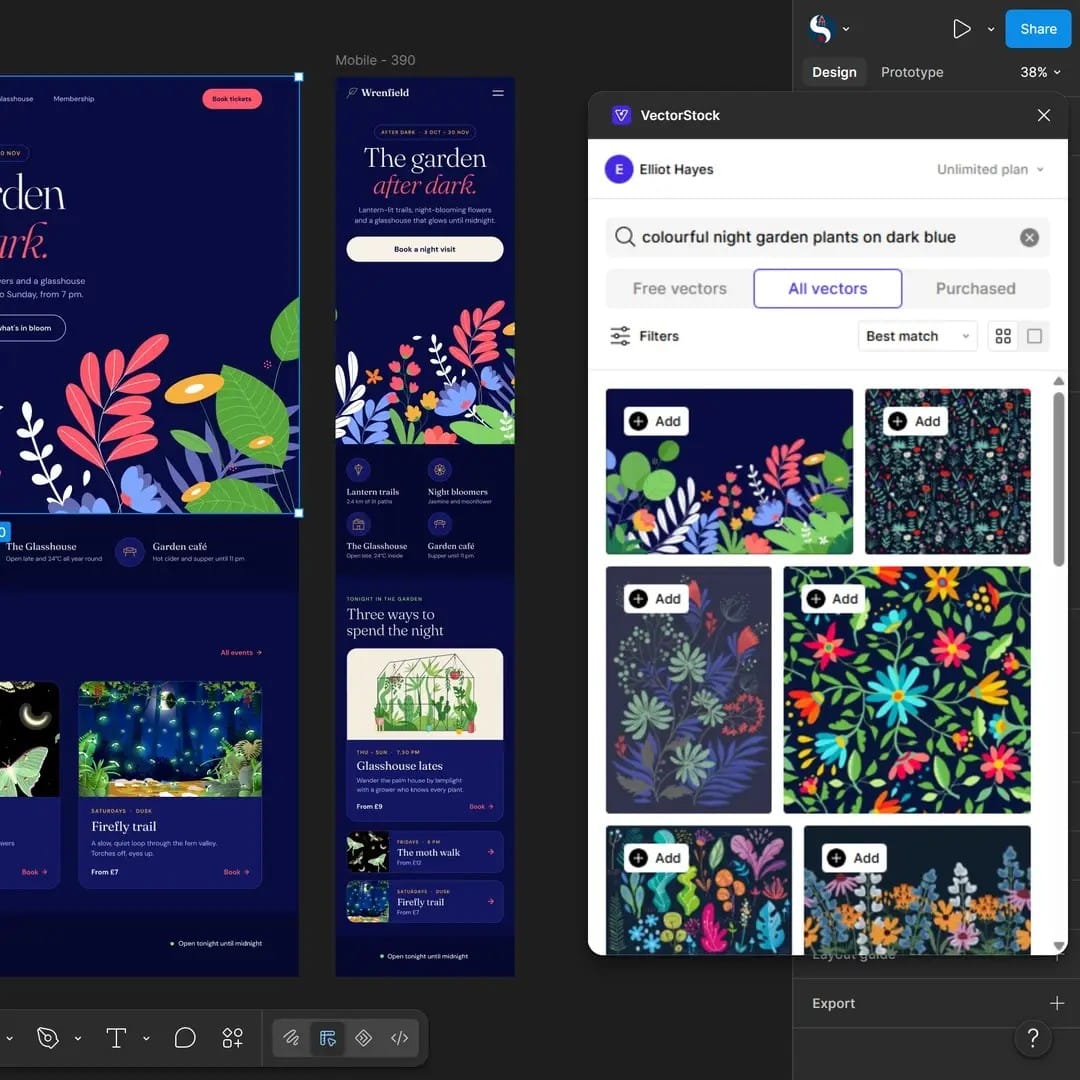Open the Unlimited plan dropdown
Viewport: 1080px width, 1080px height.
click(x=990, y=169)
